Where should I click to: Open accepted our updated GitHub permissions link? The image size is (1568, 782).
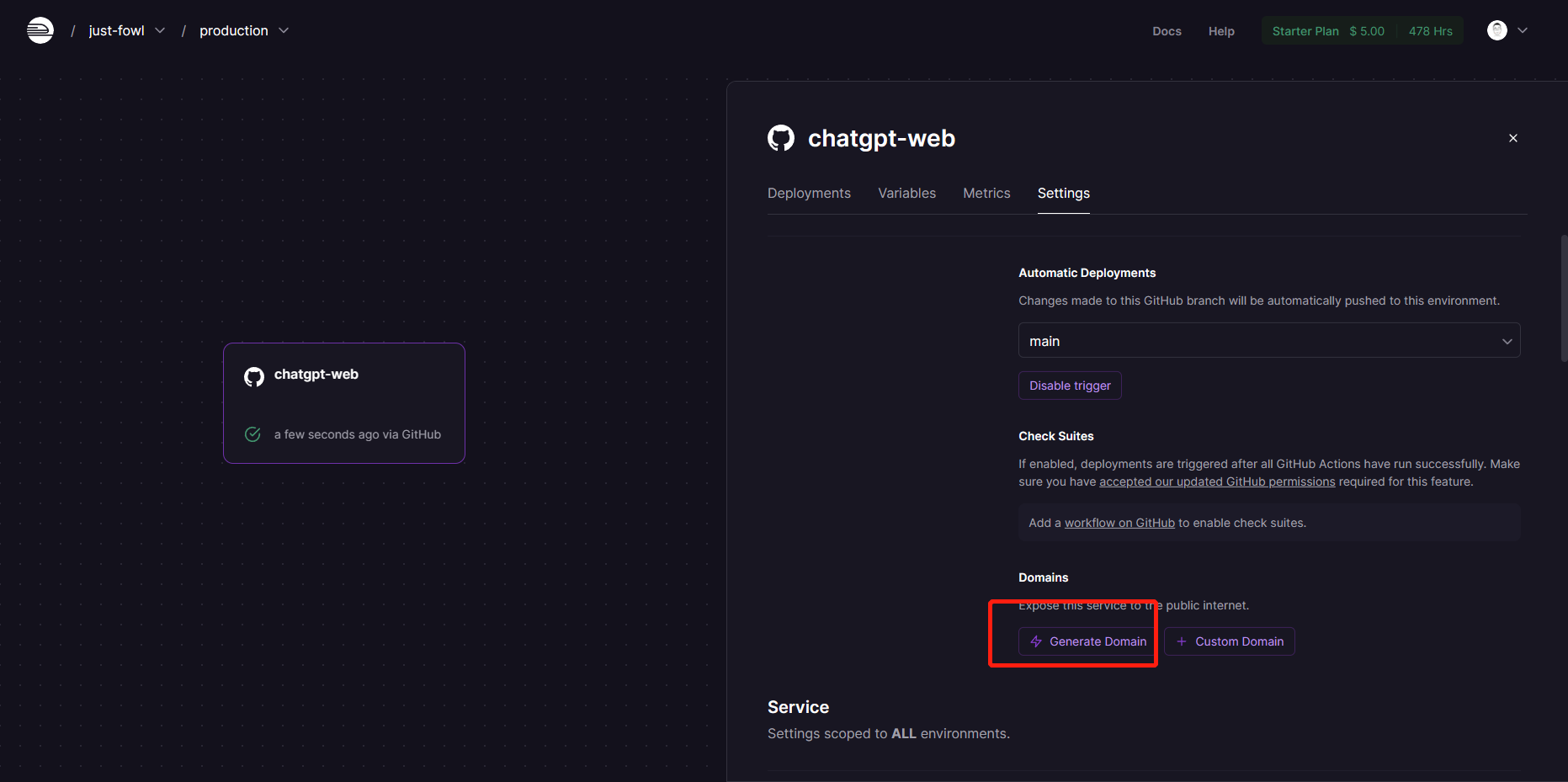pyautogui.click(x=1217, y=481)
